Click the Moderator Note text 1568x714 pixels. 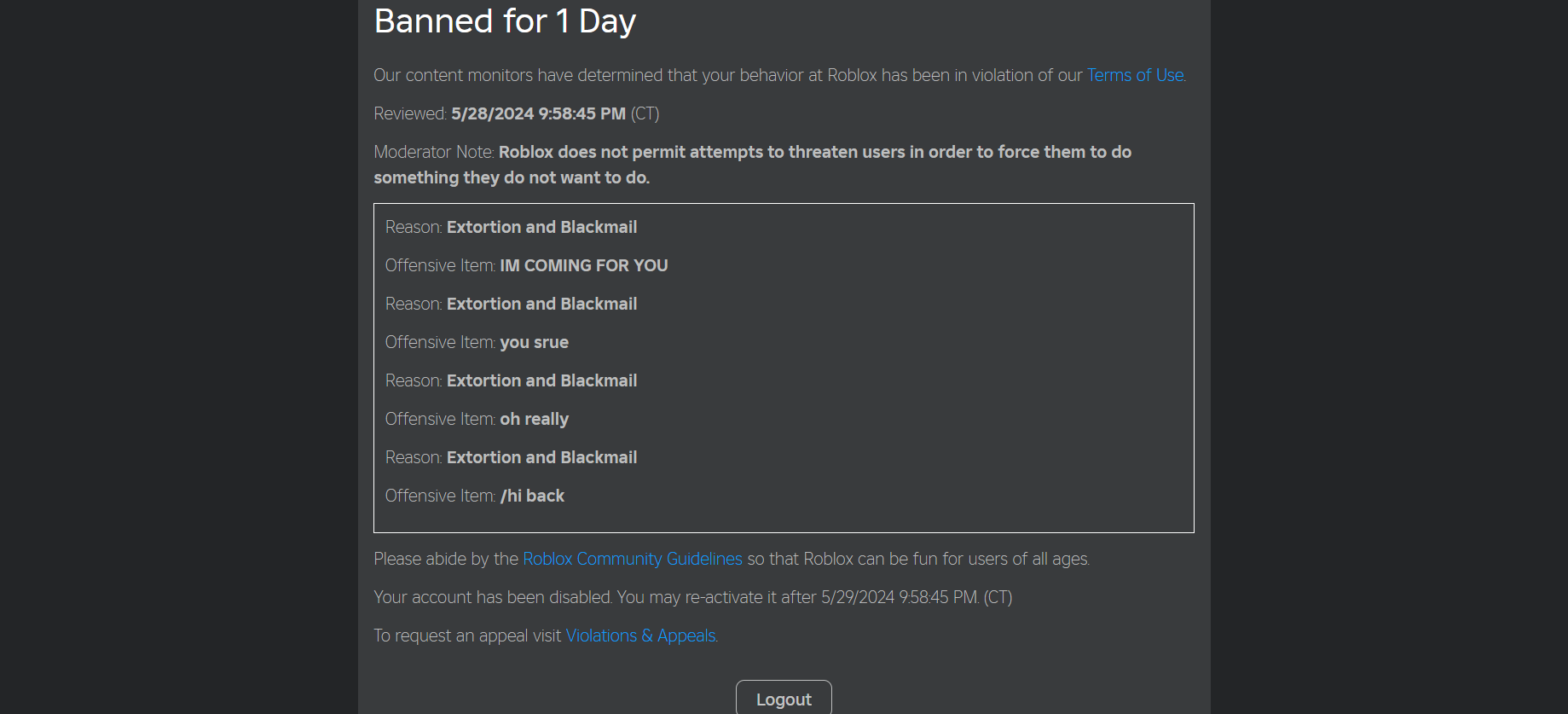click(x=435, y=152)
